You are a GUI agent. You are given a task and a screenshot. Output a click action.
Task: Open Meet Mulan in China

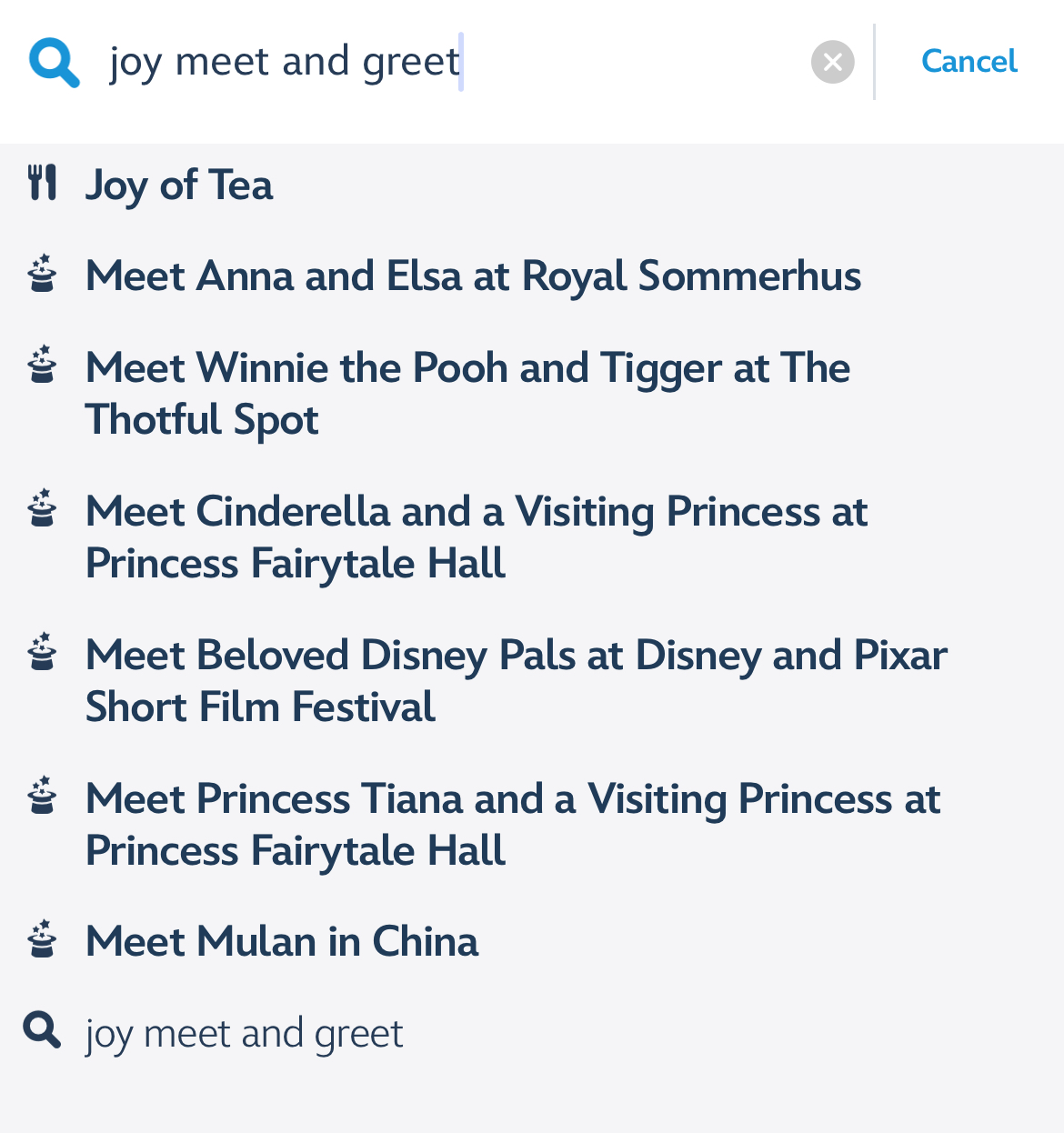(282, 941)
